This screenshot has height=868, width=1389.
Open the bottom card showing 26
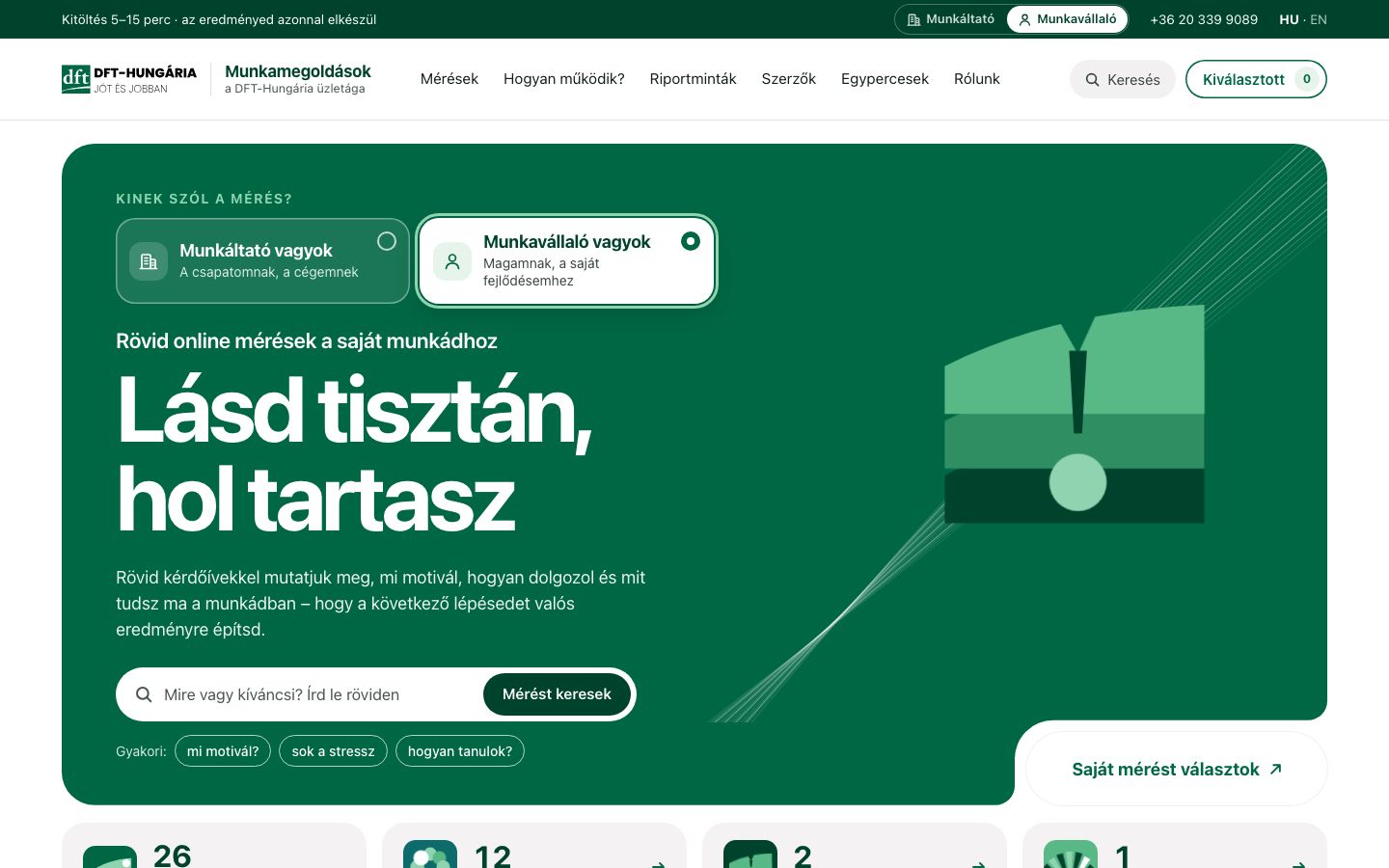214,846
